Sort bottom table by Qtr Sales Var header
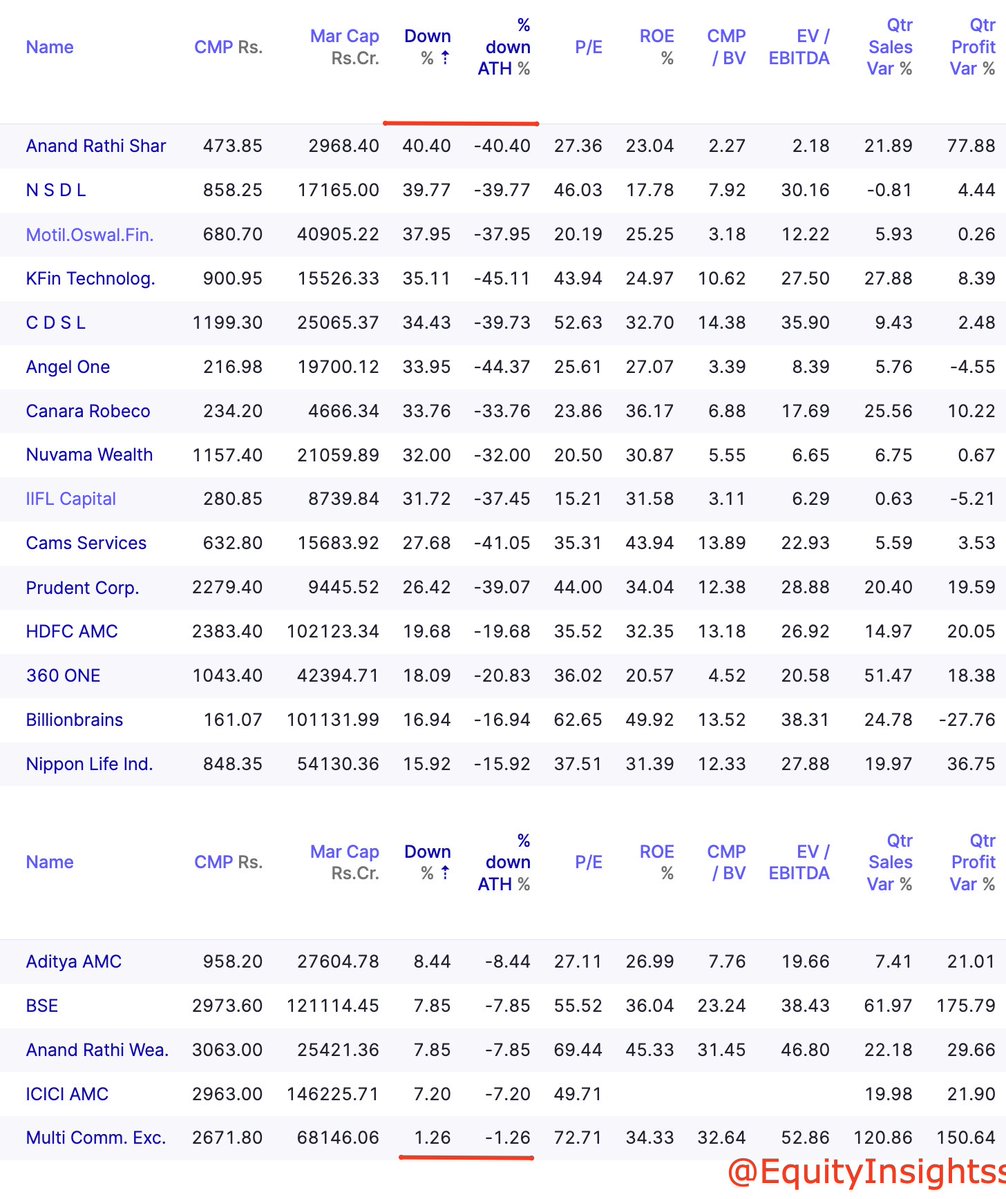This screenshot has height=1199, width=1006. (x=890, y=863)
